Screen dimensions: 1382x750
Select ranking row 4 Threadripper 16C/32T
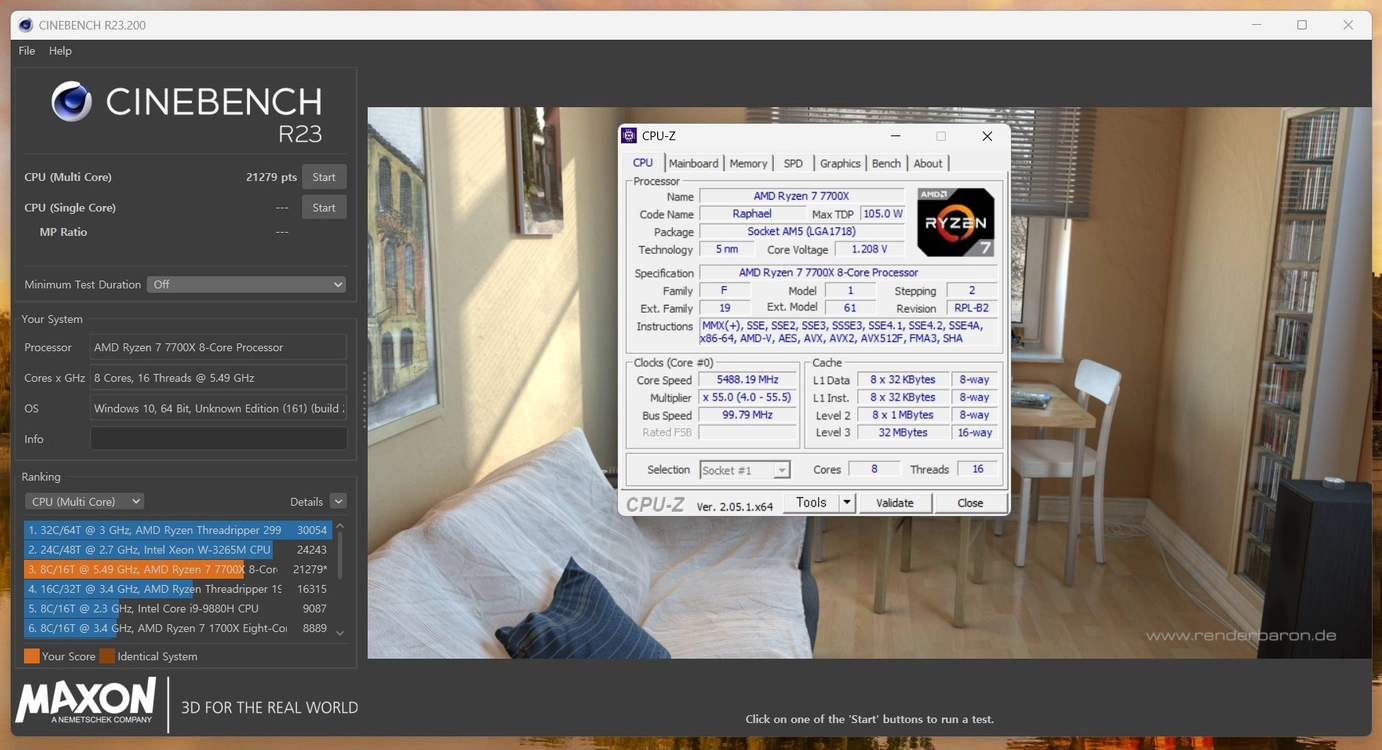pyautogui.click(x=177, y=589)
